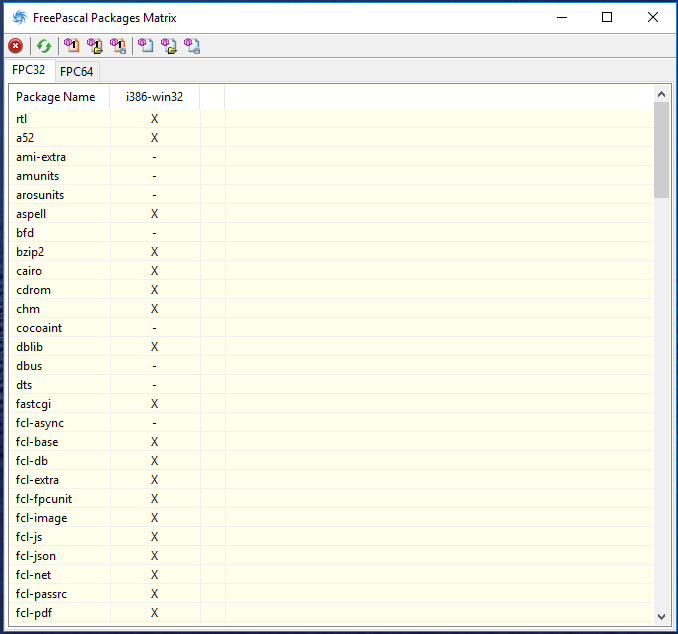Click the X cell in the rtl row

pyautogui.click(x=154, y=119)
